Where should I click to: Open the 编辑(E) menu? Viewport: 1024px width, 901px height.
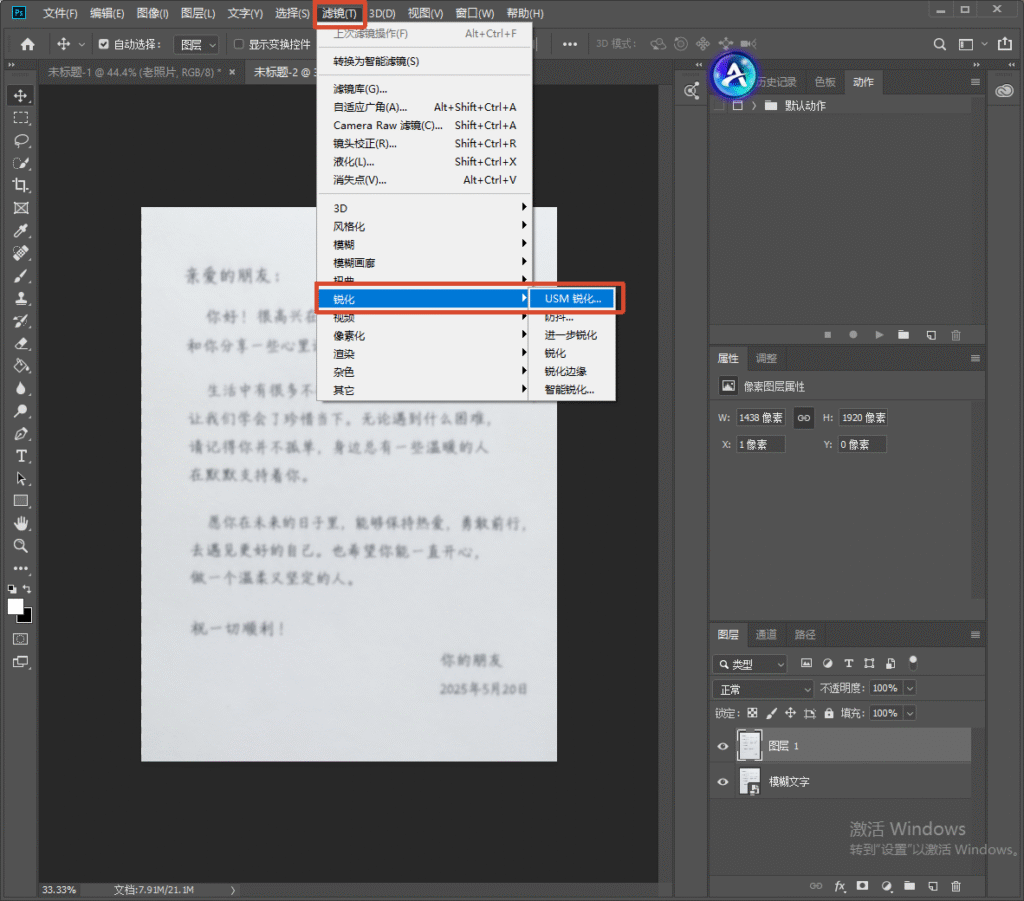(x=107, y=13)
